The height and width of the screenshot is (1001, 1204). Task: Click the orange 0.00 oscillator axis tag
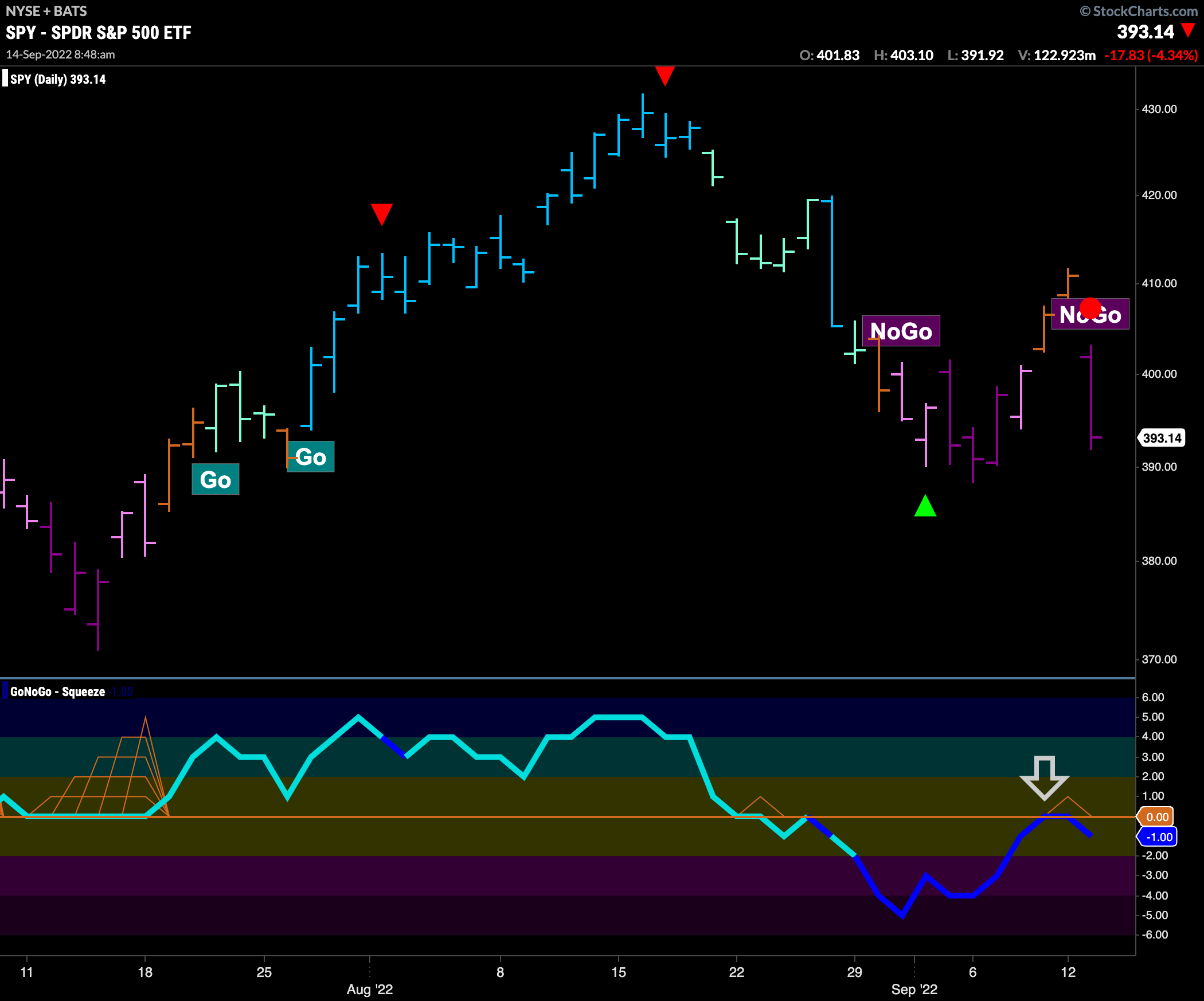[x=1156, y=817]
